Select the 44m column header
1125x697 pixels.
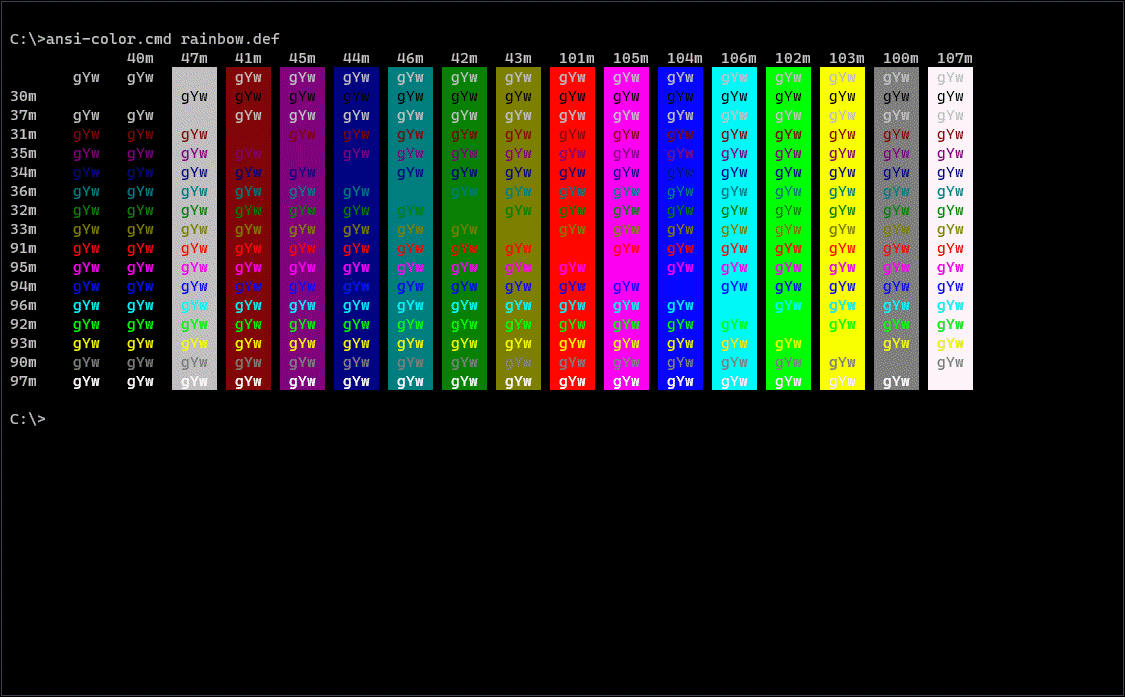click(357, 58)
